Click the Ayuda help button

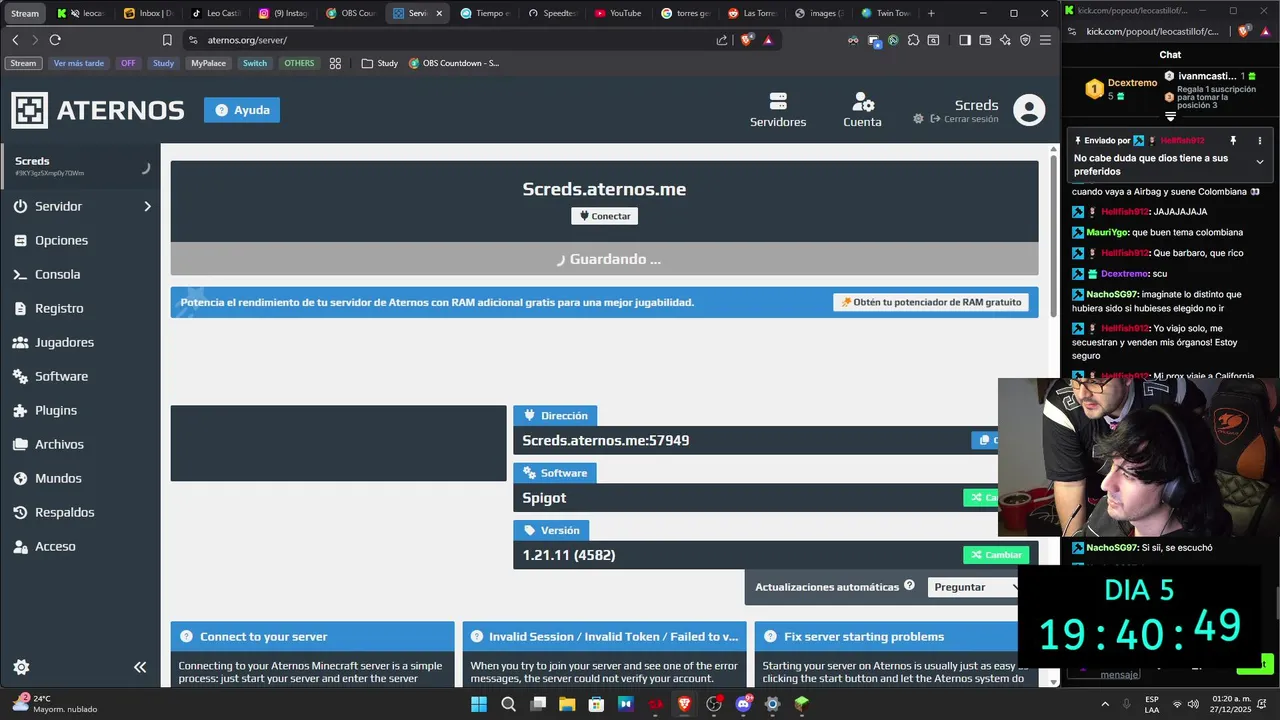tap(242, 110)
